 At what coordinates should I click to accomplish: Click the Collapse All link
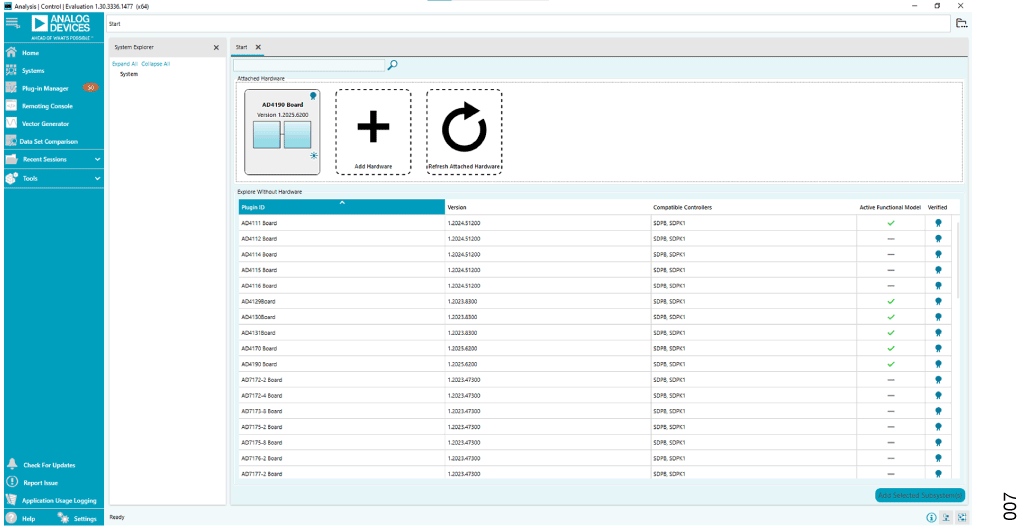(155, 63)
